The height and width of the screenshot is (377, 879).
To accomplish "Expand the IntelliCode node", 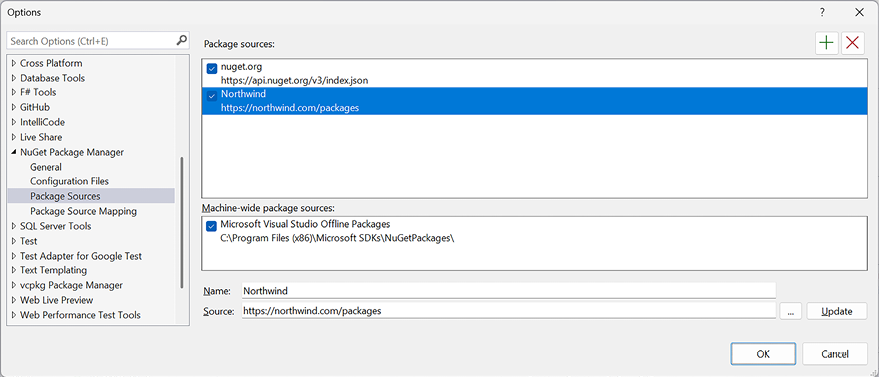I will [x=14, y=122].
